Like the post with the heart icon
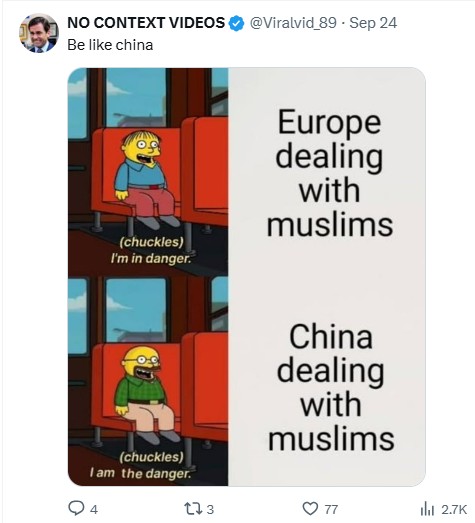Screen dimensions: 475x523 pos(310,509)
